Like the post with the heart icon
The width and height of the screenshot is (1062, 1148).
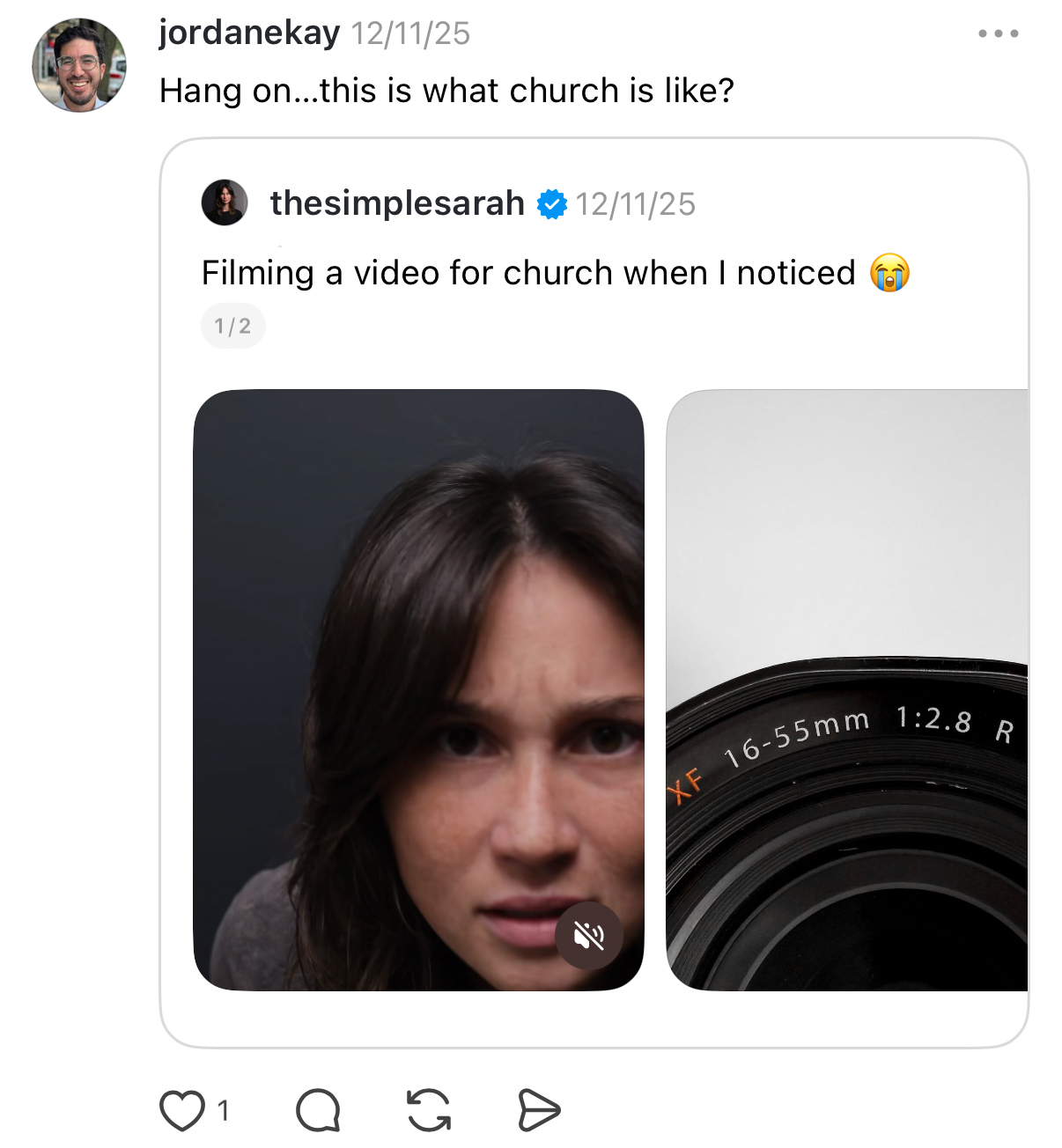tap(182, 1110)
